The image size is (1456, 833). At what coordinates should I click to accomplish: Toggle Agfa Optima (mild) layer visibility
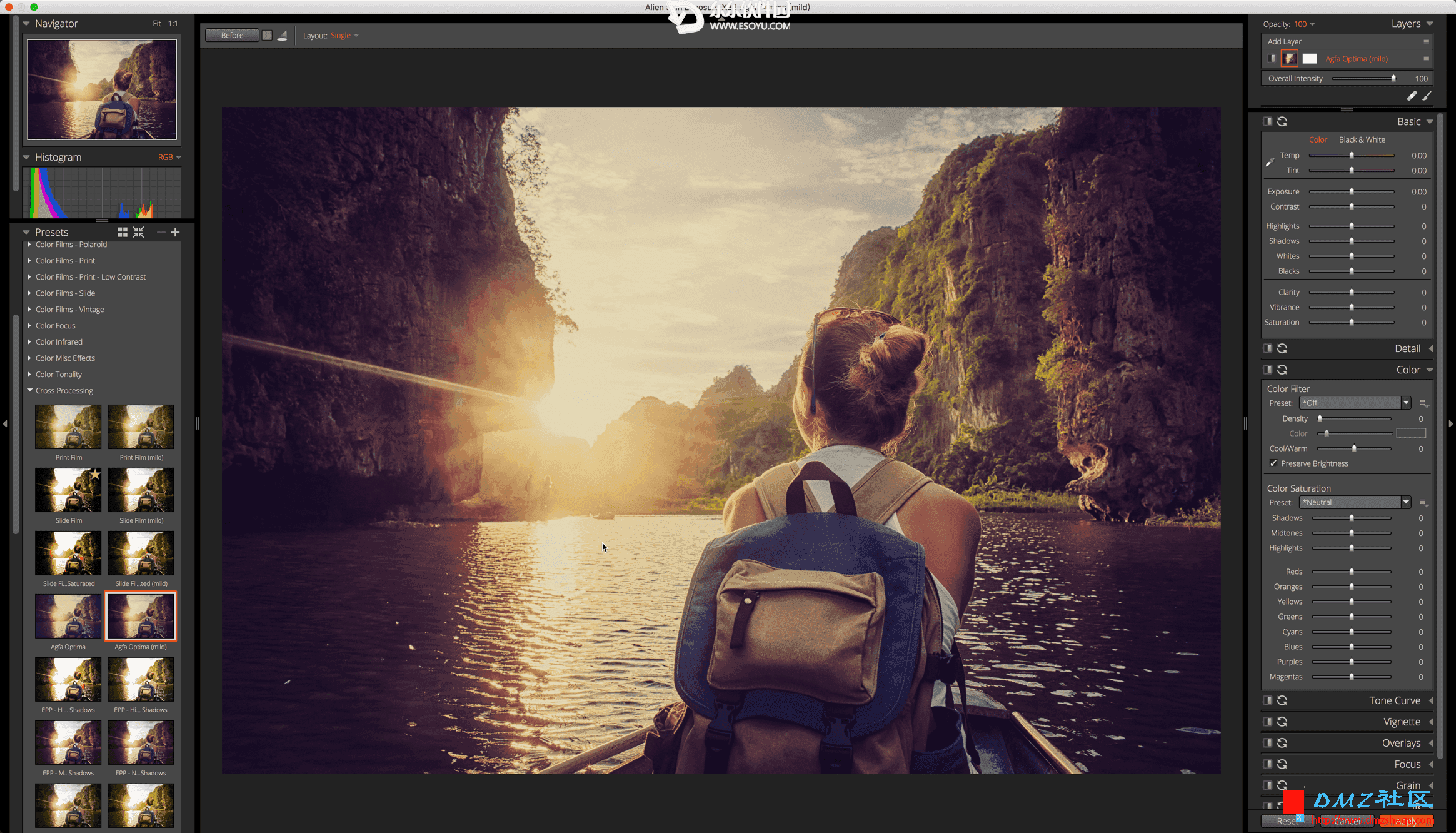(x=1271, y=58)
